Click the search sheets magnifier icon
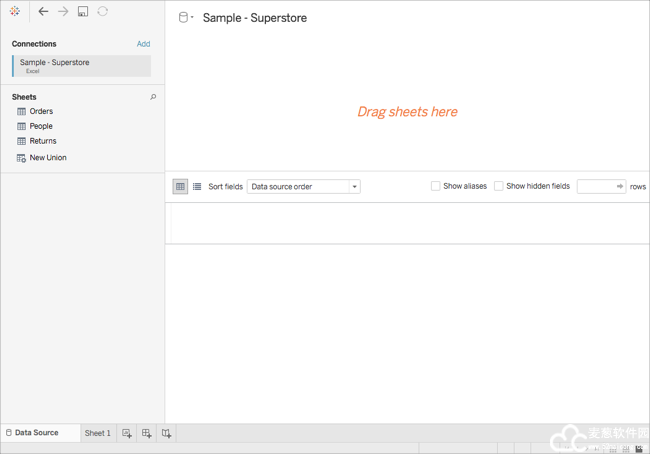This screenshot has height=454, width=650. point(153,97)
